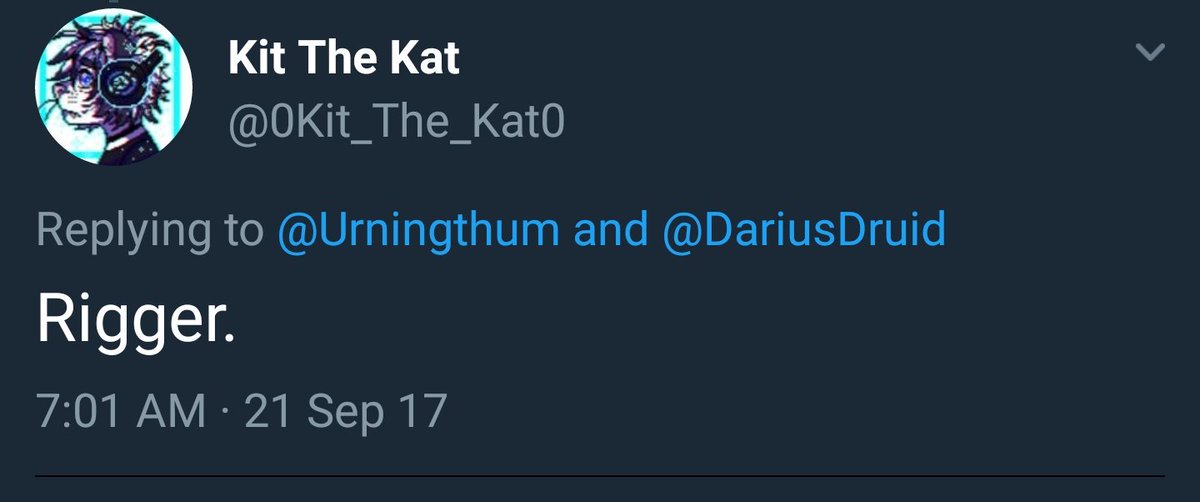Viewport: 1200px width, 502px height.
Task: Expand the tweet options chevron
Action: coord(1152,53)
